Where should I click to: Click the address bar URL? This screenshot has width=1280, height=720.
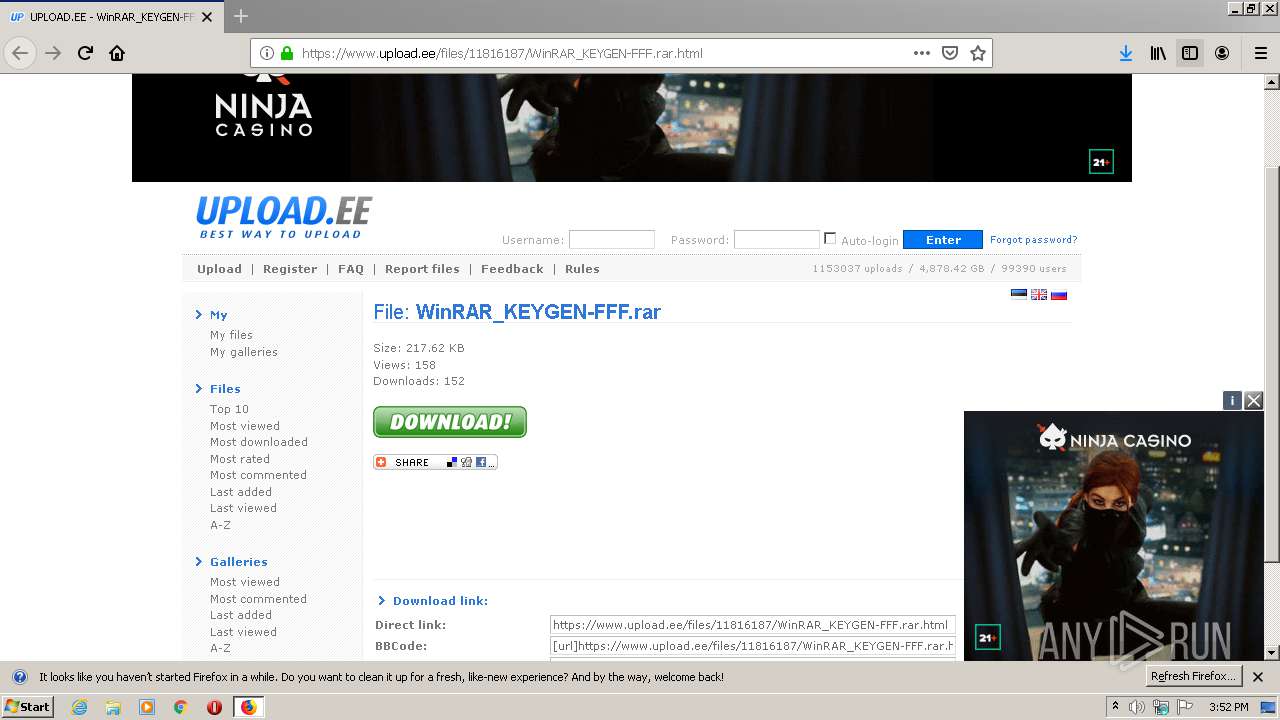pyautogui.click(x=502, y=54)
